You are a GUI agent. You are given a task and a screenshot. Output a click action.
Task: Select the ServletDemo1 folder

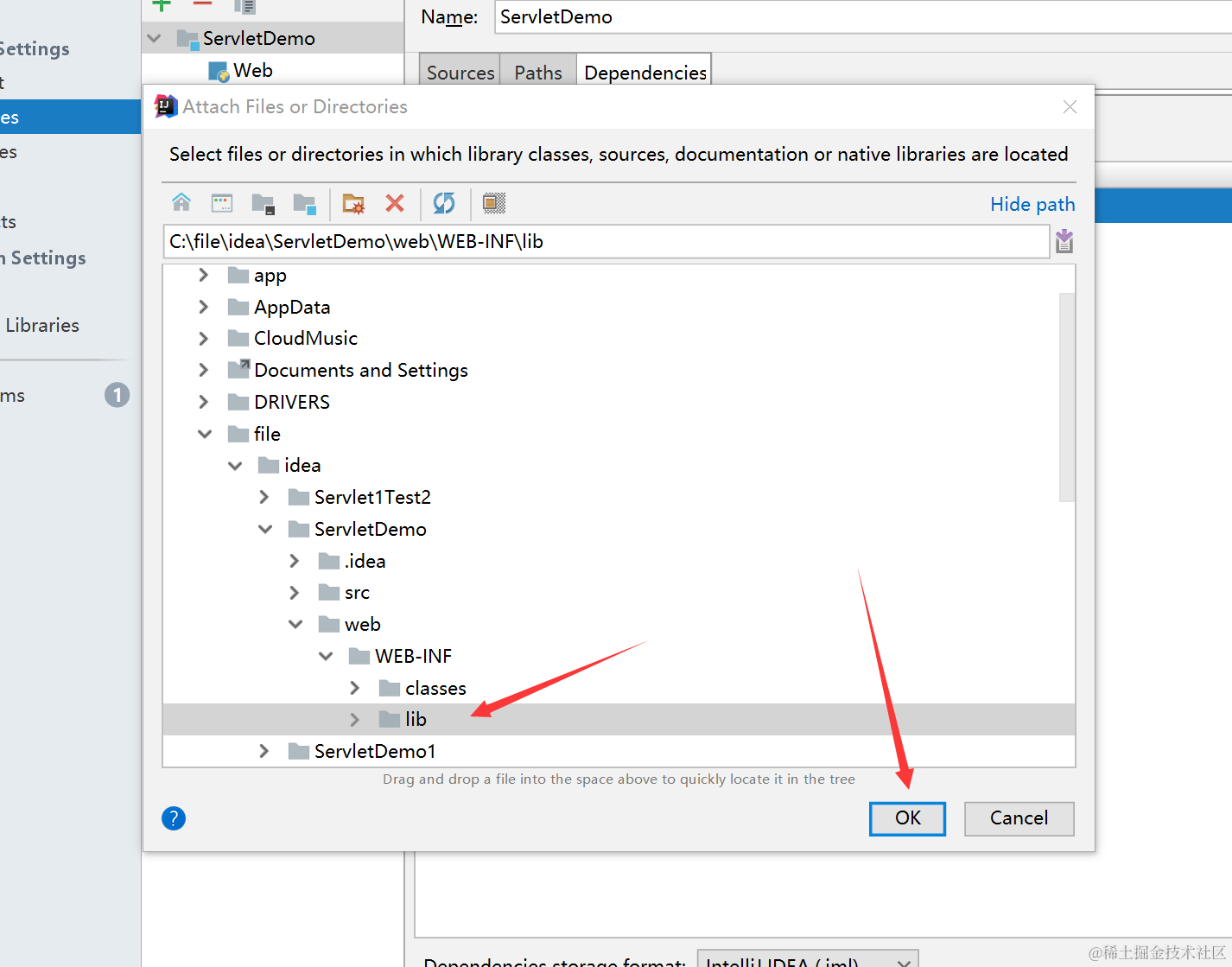[374, 751]
